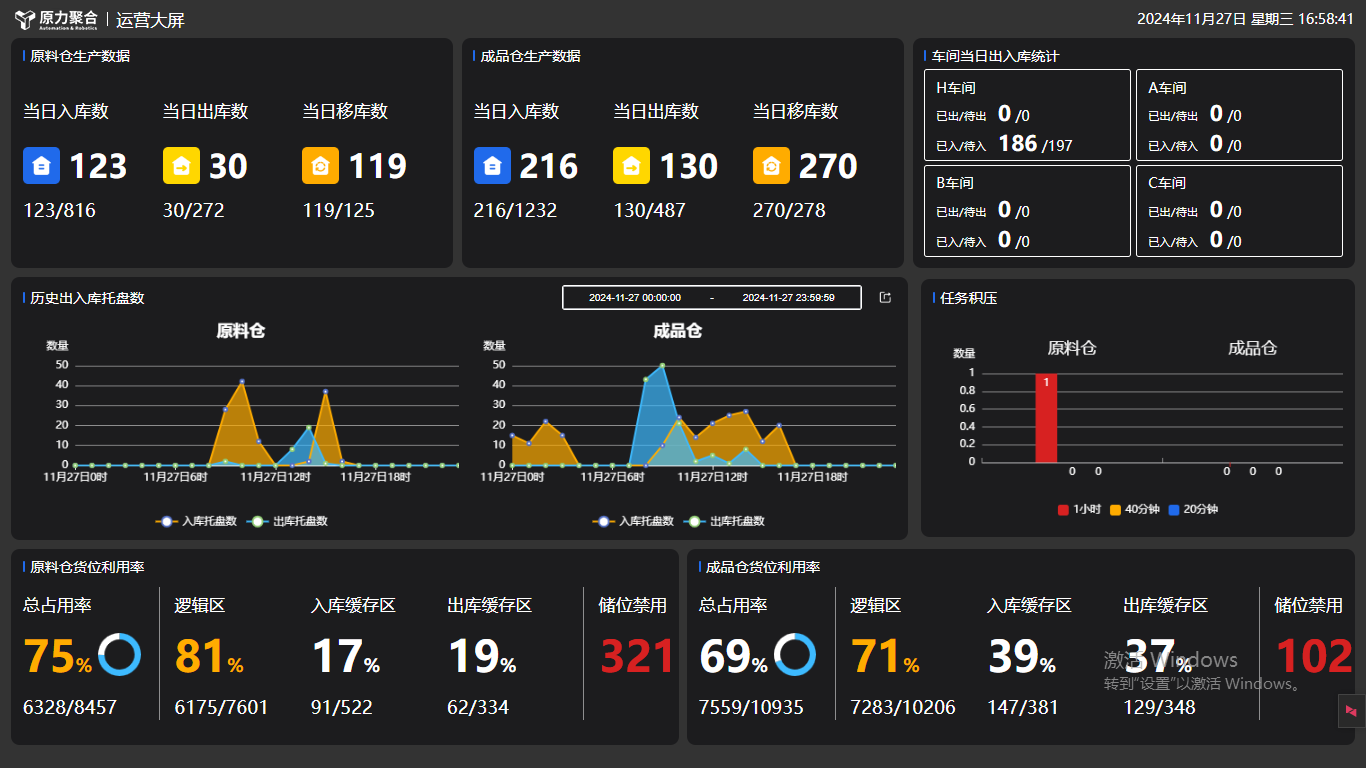
Task: Open the start date picker 2024-11-27 00:00:00
Action: tap(635, 298)
